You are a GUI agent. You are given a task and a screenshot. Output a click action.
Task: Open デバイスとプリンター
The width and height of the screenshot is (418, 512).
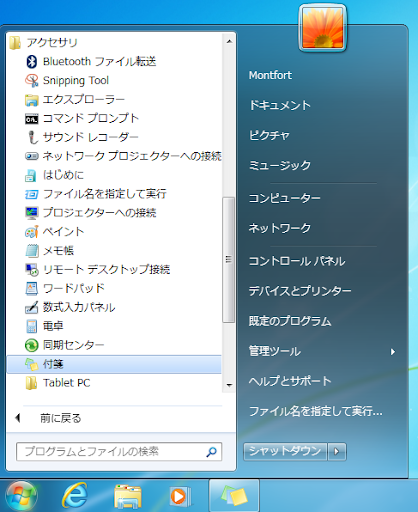tap(300, 291)
